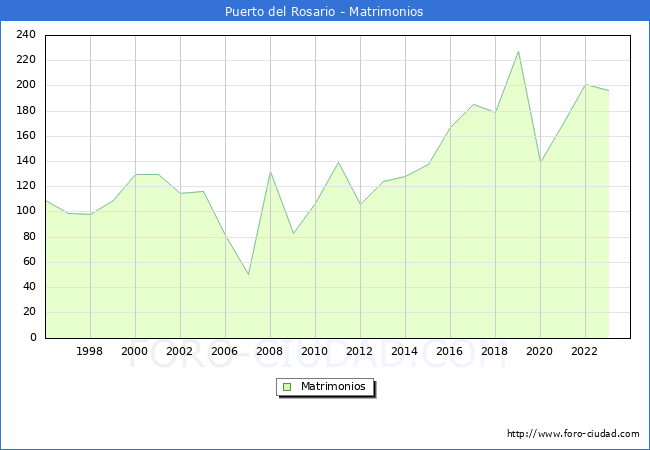
Task: Click the y-axis label 100
Action: pyautogui.click(x=26, y=211)
